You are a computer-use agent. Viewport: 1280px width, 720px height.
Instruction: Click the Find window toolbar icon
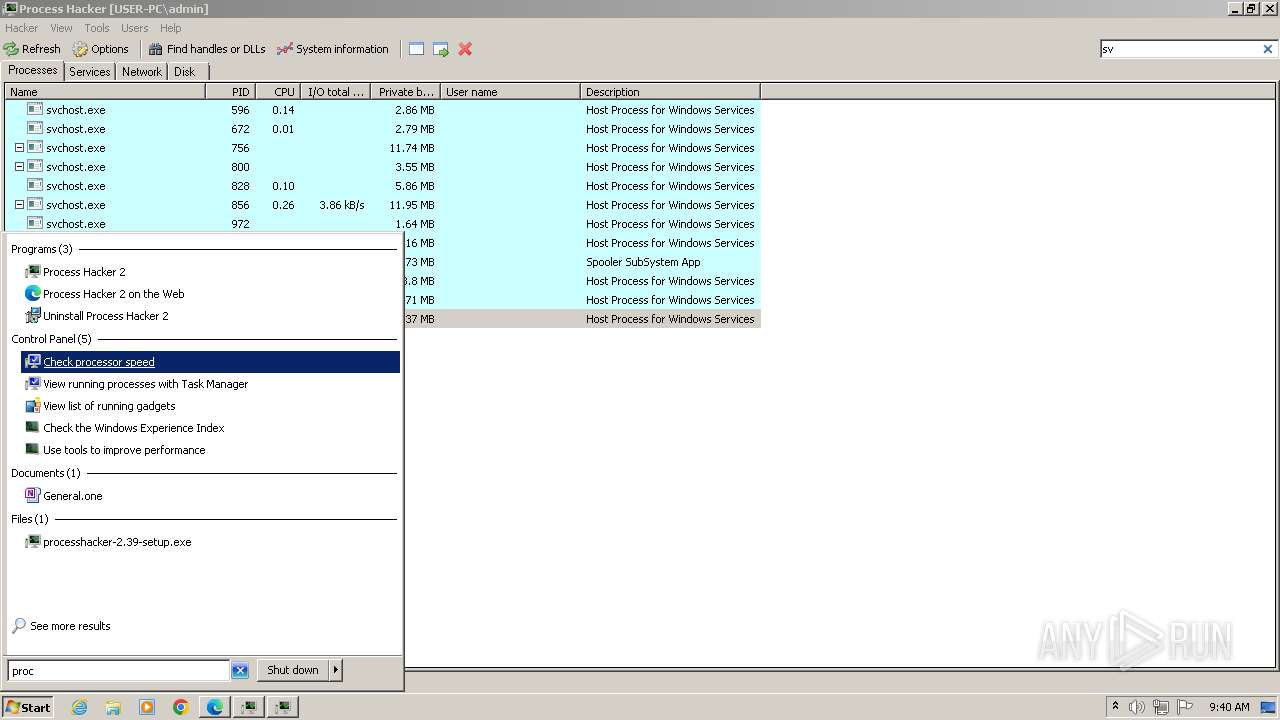coord(417,49)
